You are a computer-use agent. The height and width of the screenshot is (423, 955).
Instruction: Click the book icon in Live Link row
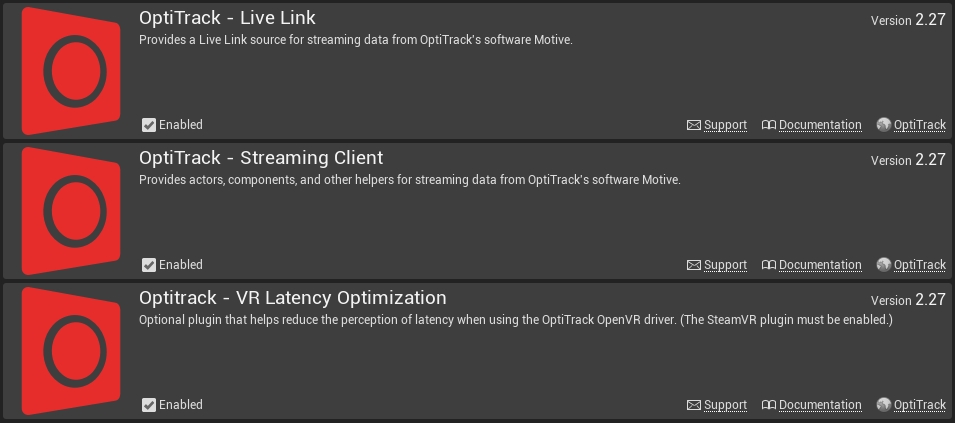coord(768,125)
